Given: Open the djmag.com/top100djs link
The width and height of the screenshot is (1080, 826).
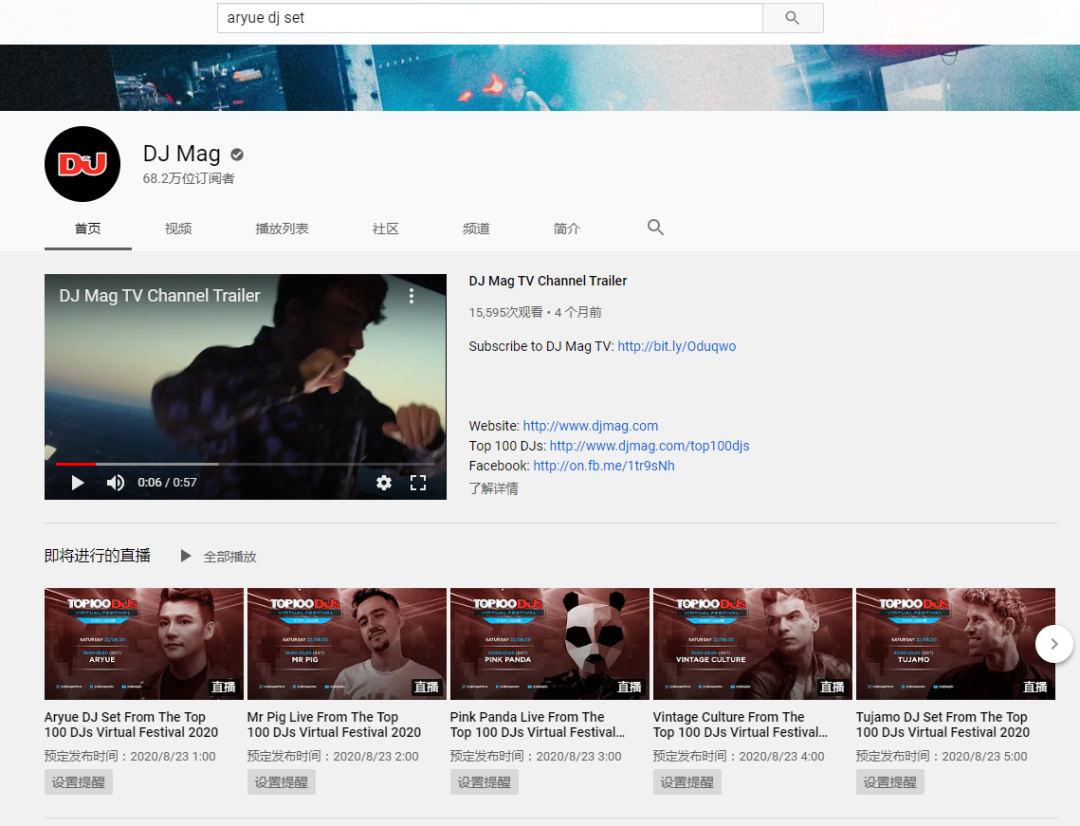Looking at the screenshot, I should (x=650, y=446).
